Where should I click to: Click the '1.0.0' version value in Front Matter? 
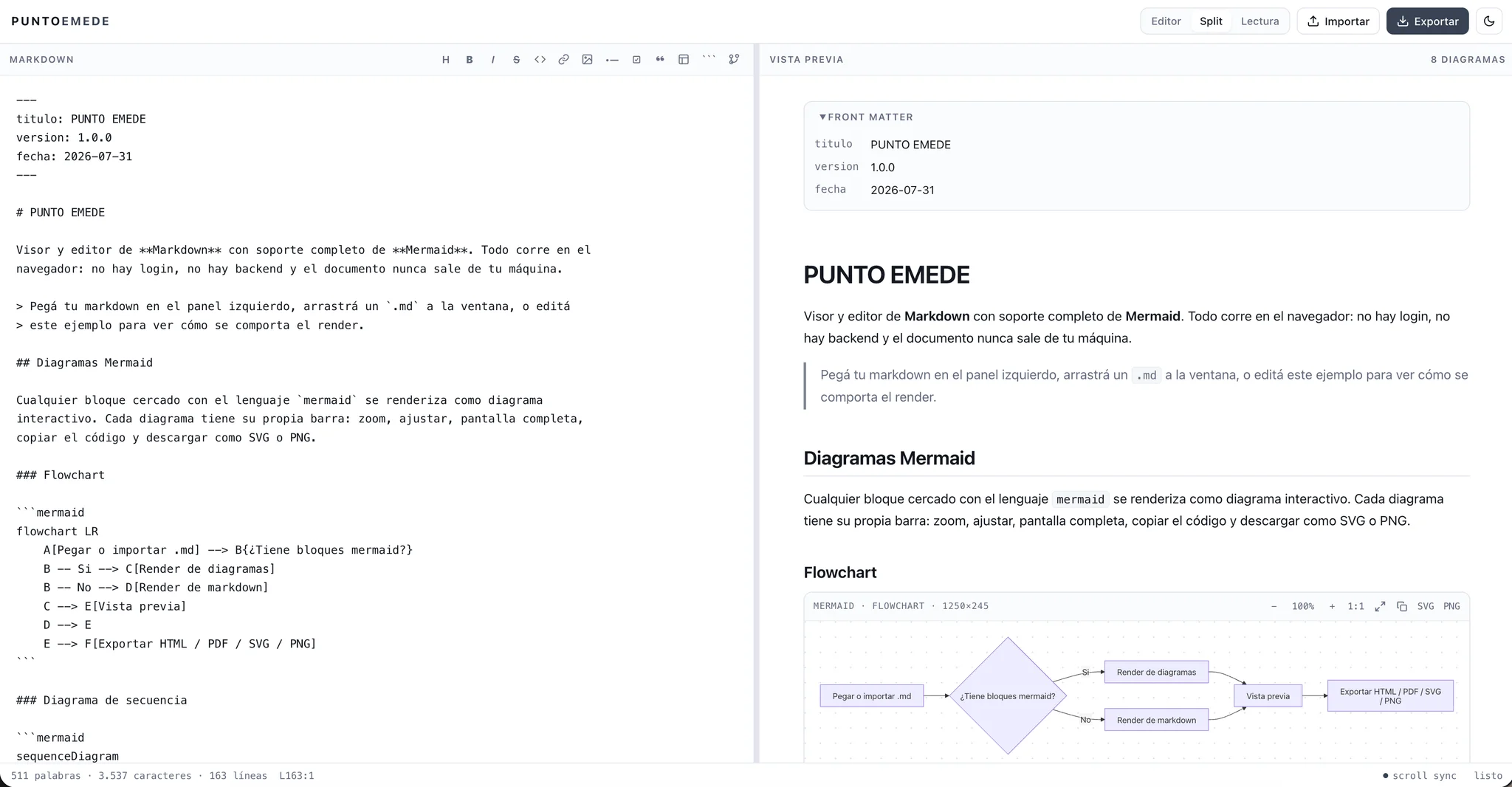(x=882, y=168)
